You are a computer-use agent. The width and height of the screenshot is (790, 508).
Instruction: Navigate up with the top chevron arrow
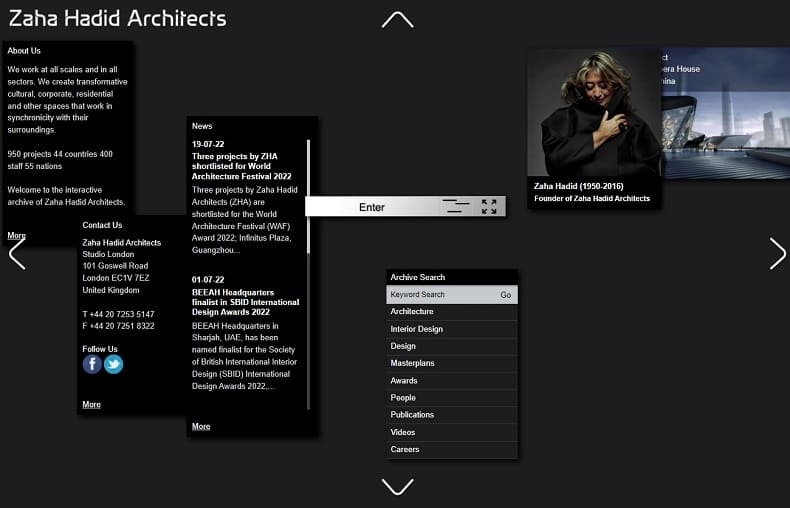point(398,20)
